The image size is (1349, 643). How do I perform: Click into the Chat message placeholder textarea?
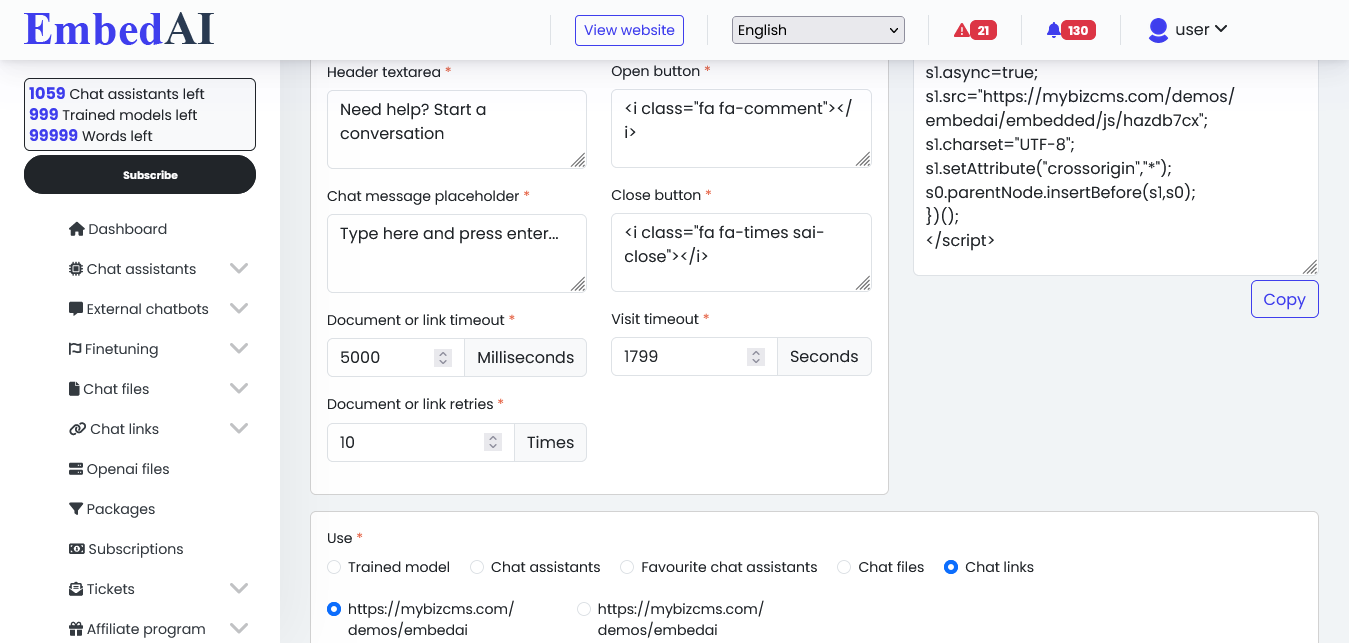(457, 253)
